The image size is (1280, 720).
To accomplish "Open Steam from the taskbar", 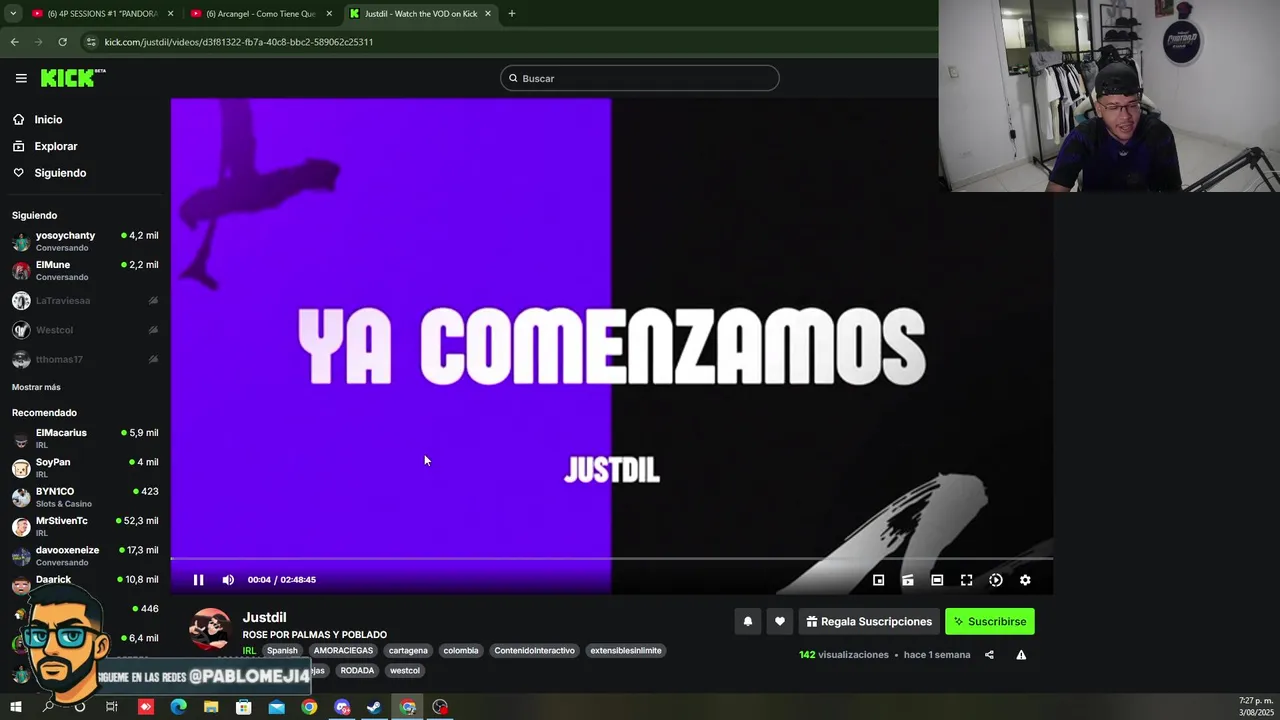I will point(374,707).
